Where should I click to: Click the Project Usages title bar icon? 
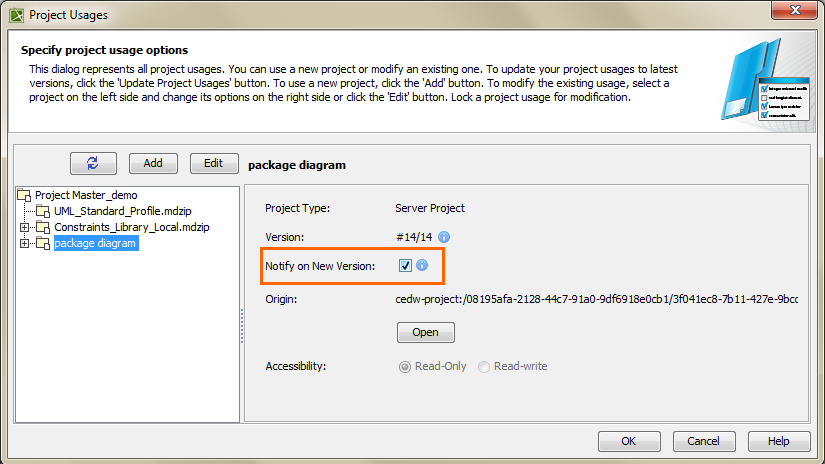pyautogui.click(x=16, y=15)
